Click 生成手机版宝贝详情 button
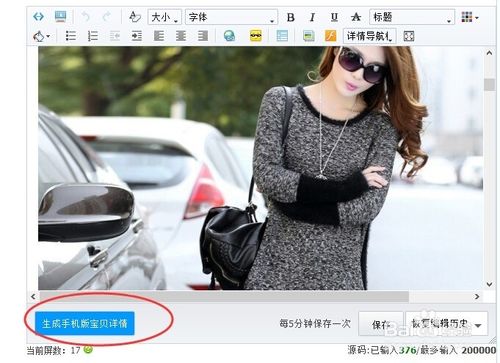This screenshot has height=363, width=500. tap(85, 323)
